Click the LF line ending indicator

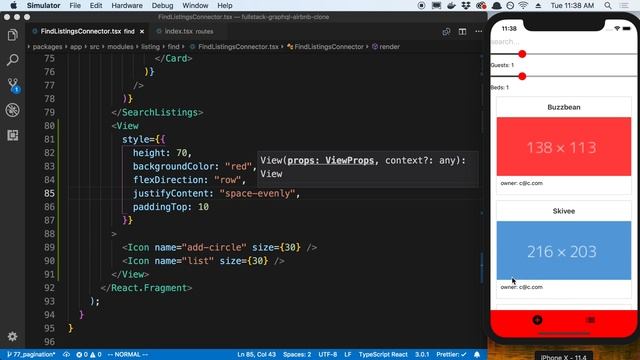(x=348, y=354)
